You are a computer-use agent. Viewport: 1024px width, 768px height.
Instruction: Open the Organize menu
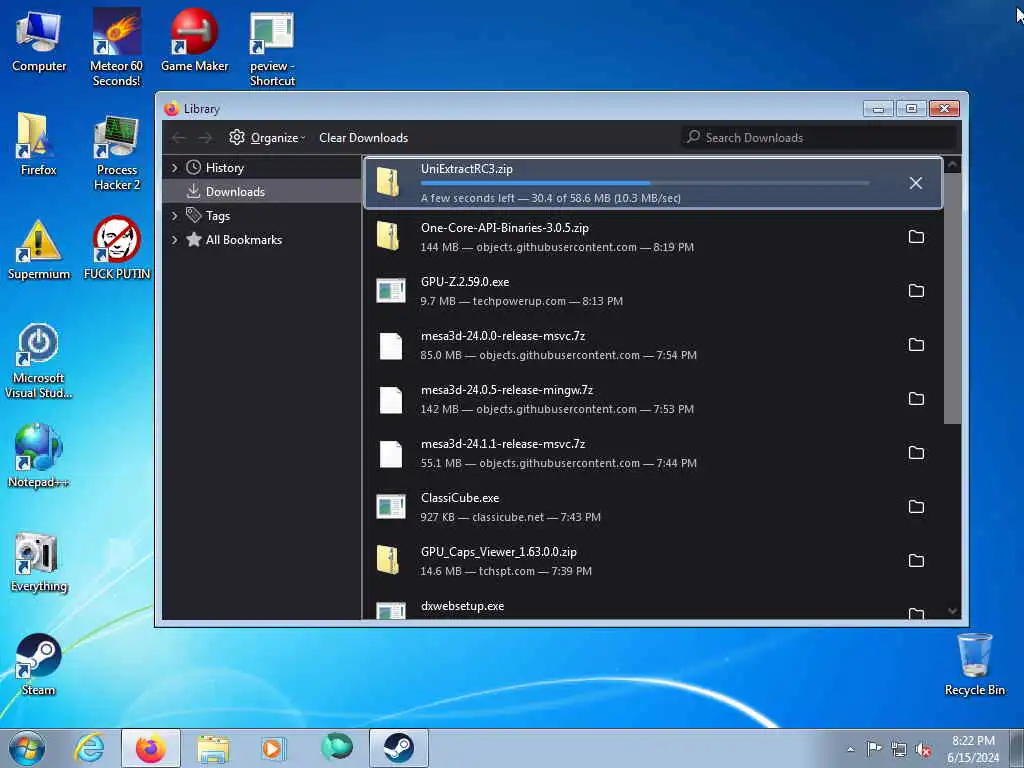267,138
